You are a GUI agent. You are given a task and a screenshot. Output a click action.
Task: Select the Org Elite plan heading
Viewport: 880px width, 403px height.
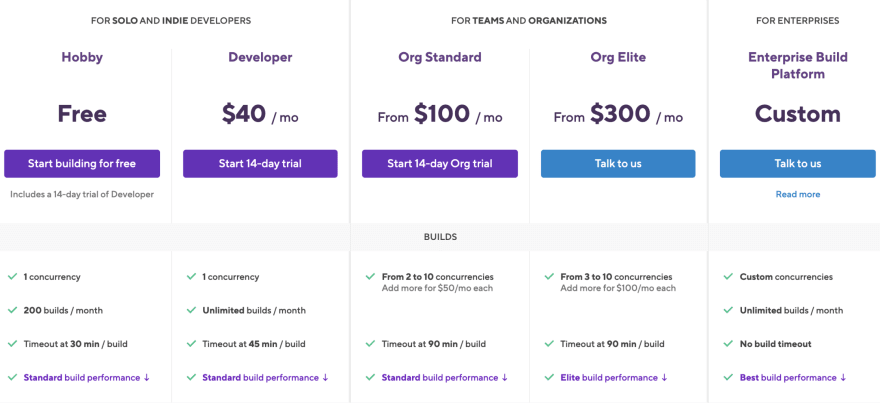[618, 57]
